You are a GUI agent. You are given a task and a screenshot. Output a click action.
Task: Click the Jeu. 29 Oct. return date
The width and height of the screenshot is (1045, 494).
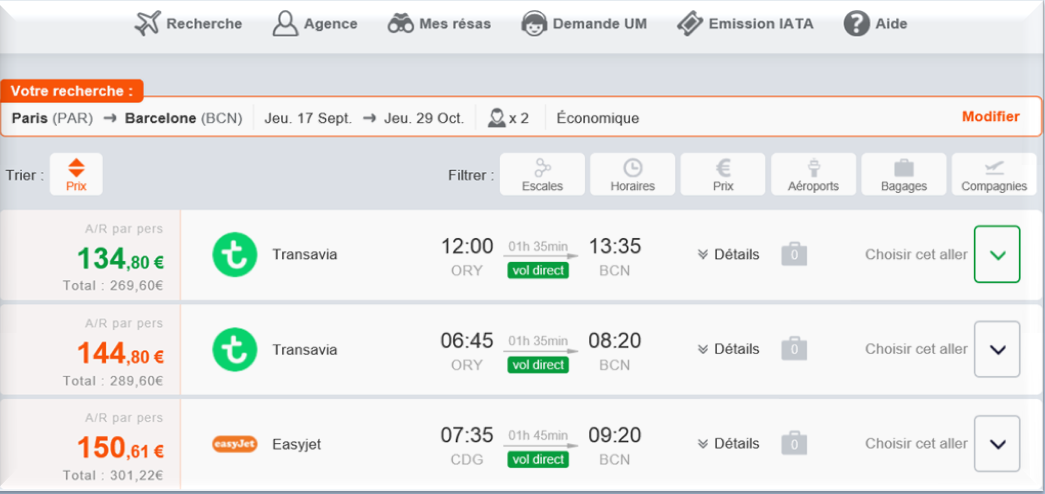click(x=424, y=119)
